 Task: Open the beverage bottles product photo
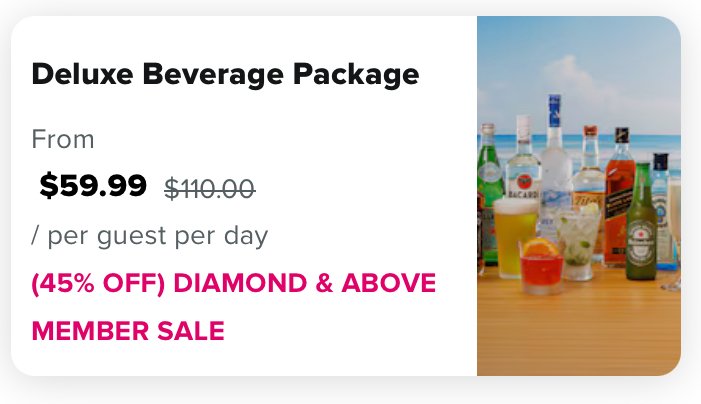578,196
